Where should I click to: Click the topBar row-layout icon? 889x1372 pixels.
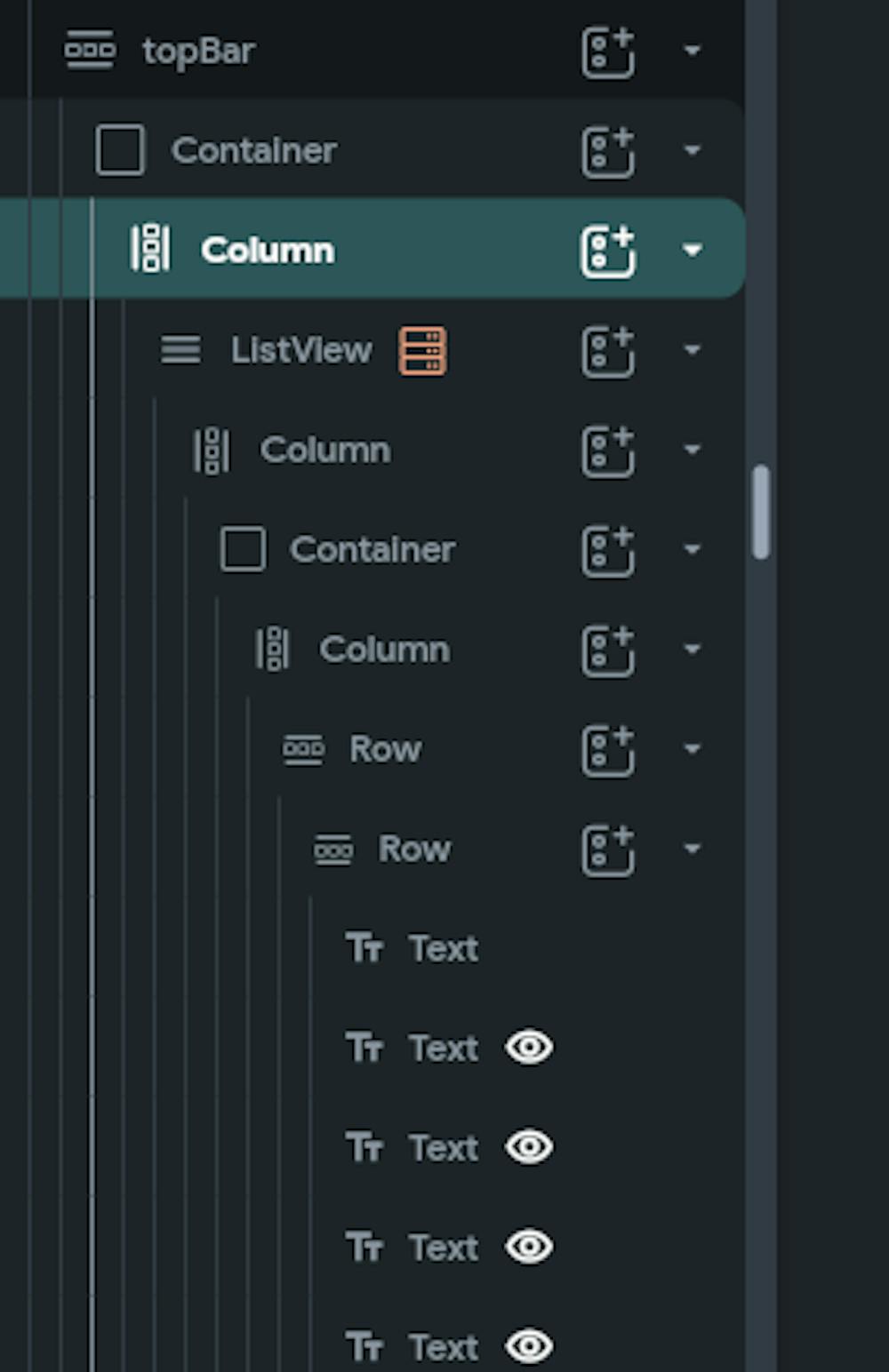coord(89,51)
